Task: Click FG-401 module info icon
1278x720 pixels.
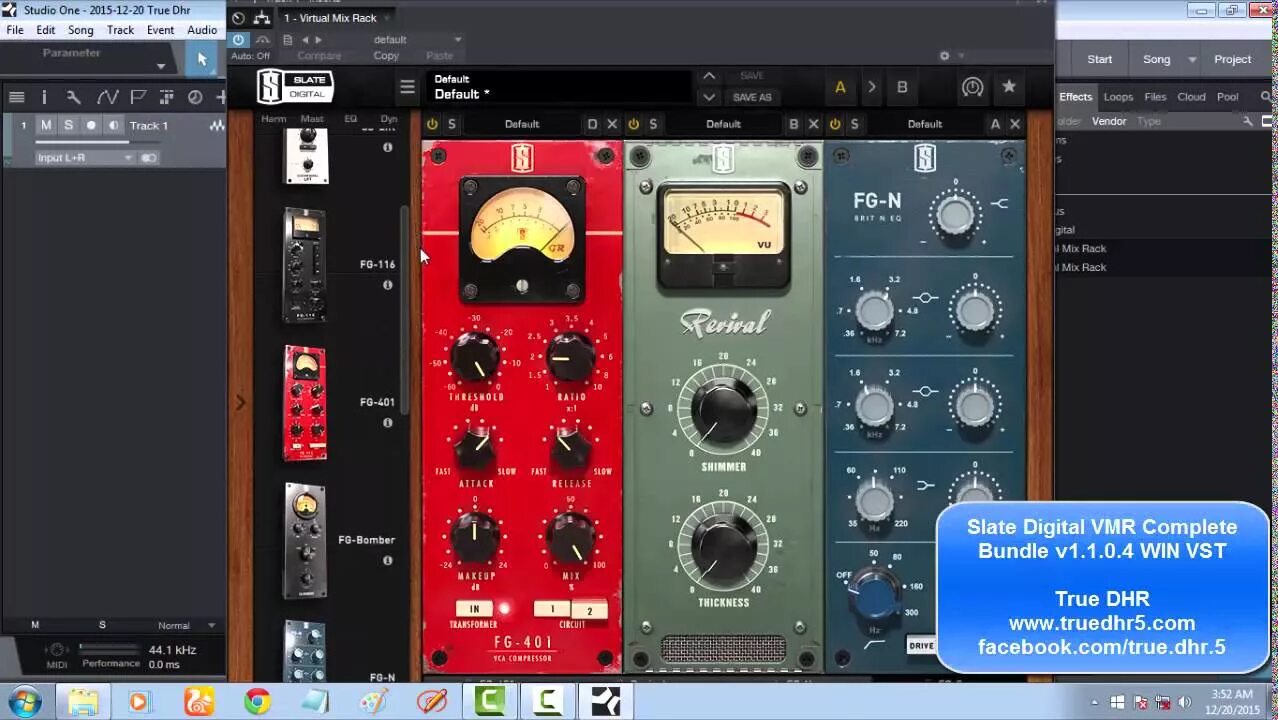Action: 388,423
